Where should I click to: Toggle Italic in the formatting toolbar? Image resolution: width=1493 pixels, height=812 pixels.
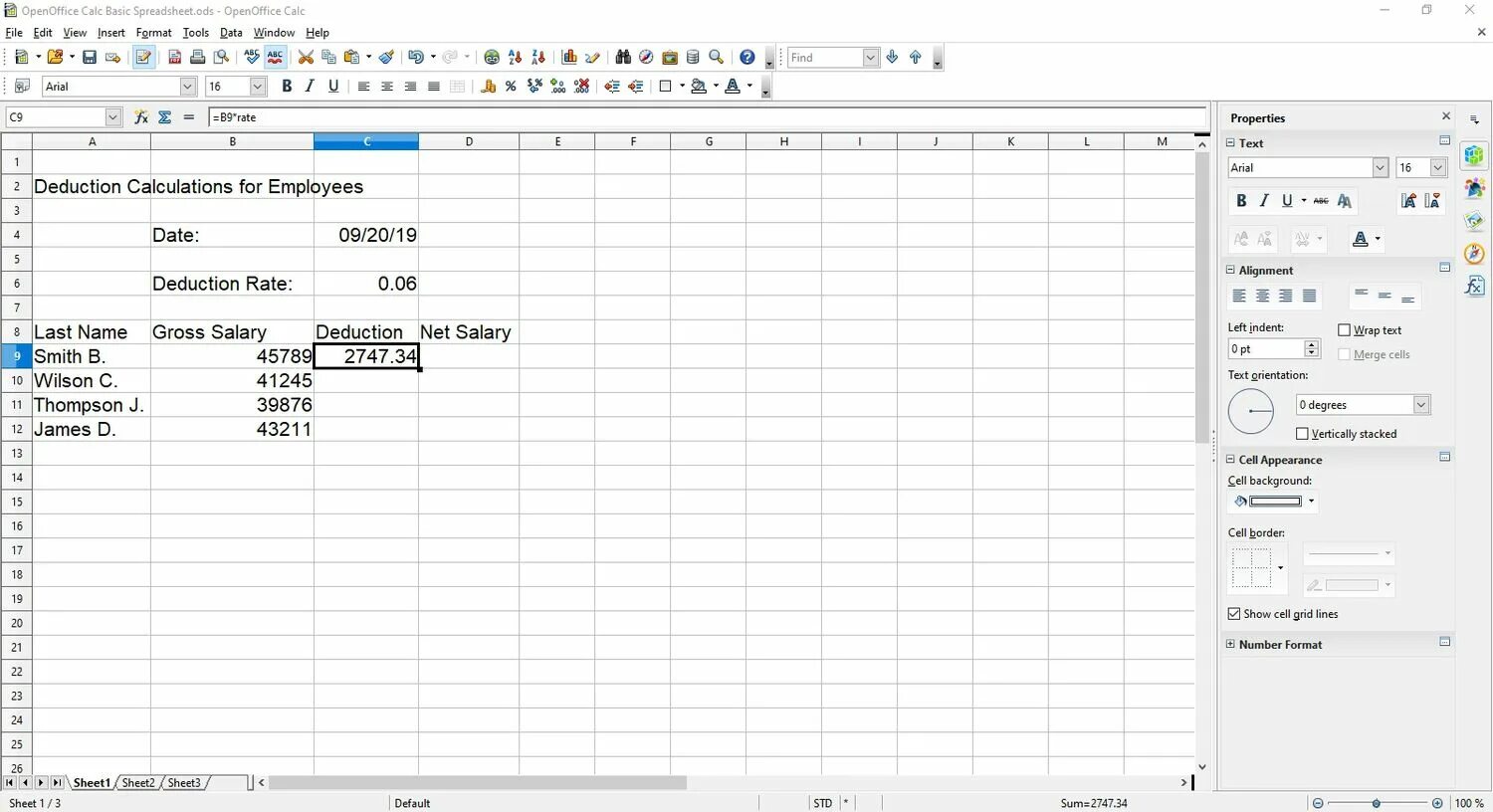tap(310, 87)
